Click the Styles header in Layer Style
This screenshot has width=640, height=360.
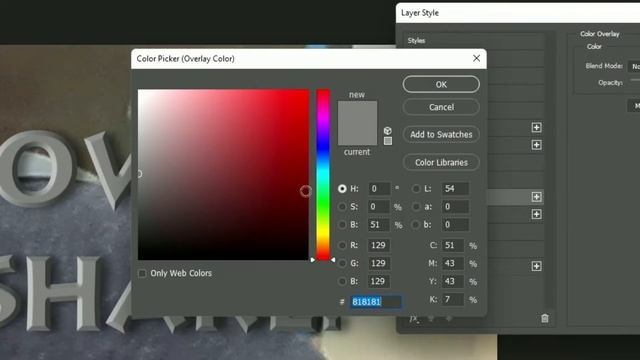point(416,40)
